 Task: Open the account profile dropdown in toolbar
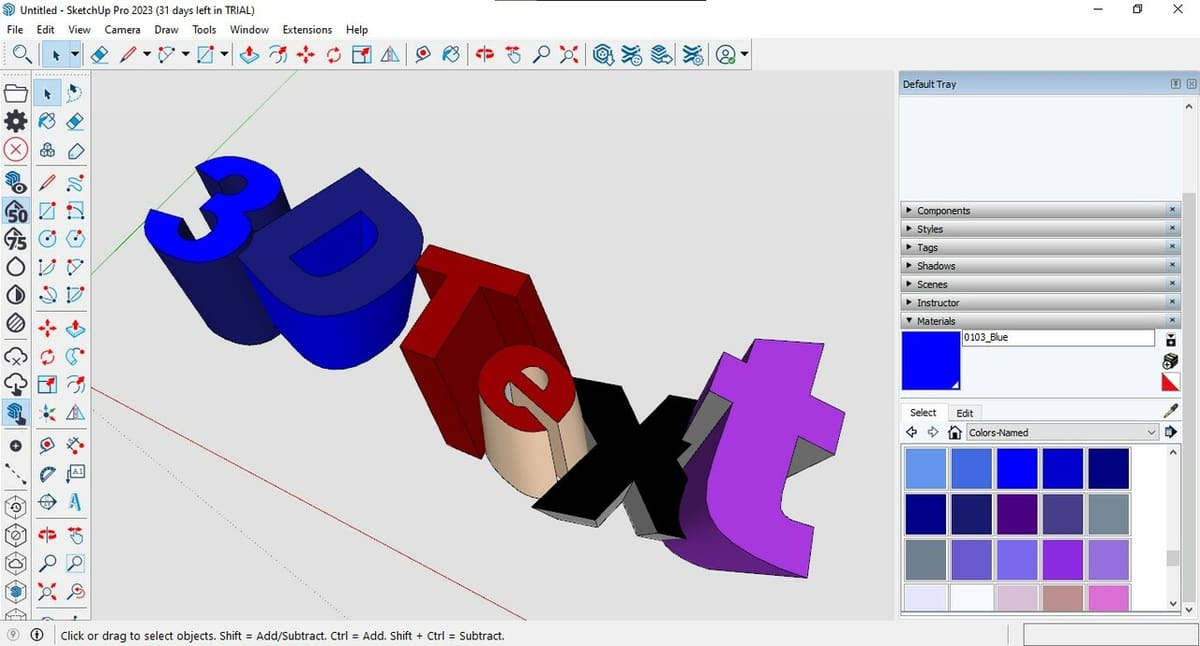tap(745, 55)
